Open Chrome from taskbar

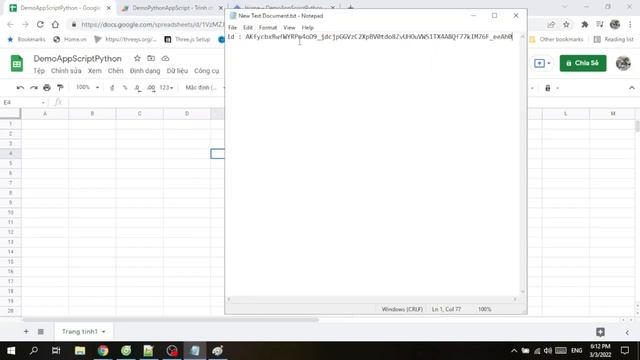coord(103,351)
